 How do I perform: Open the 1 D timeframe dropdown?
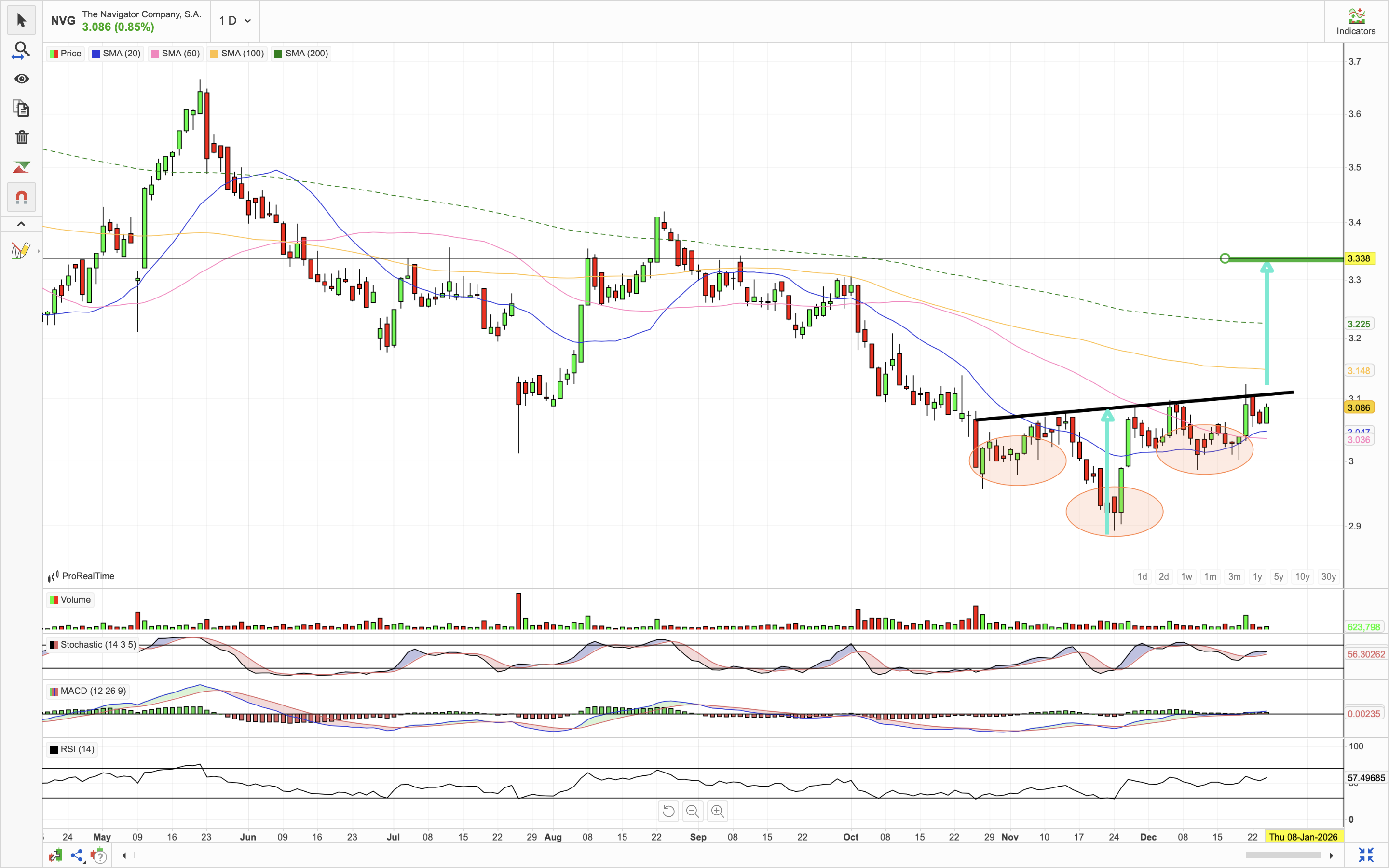pyautogui.click(x=235, y=21)
